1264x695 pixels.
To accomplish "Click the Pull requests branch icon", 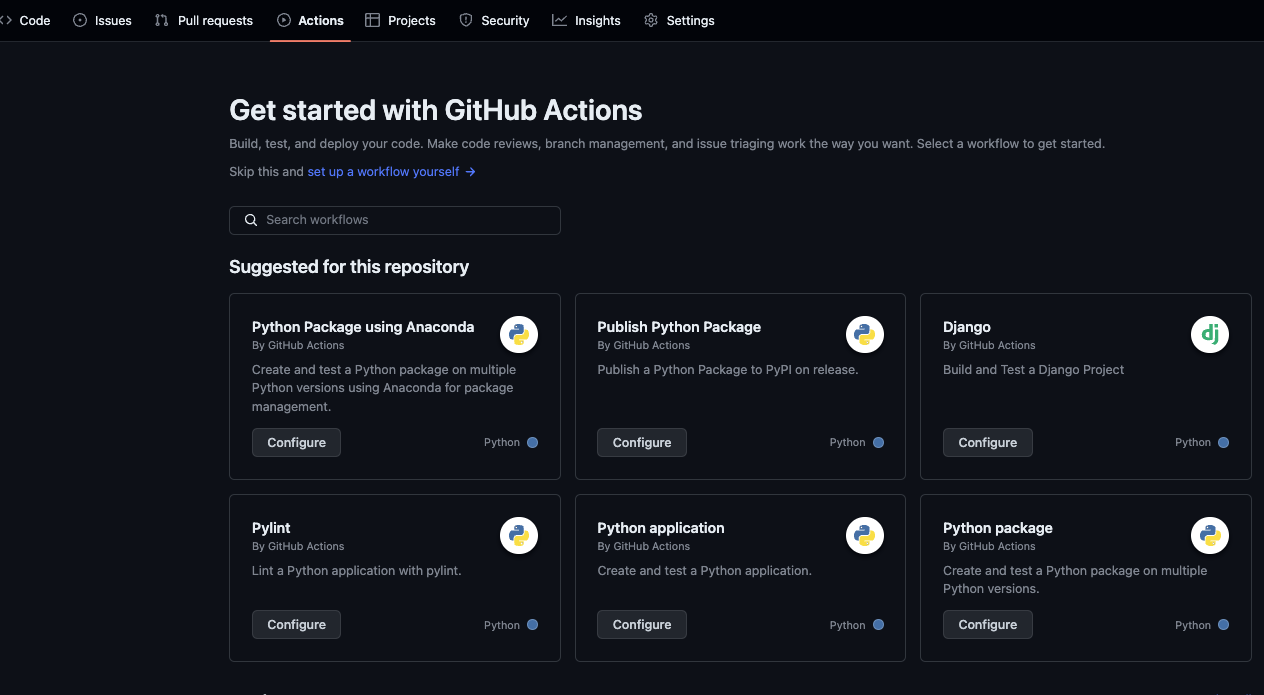I will pos(162,20).
